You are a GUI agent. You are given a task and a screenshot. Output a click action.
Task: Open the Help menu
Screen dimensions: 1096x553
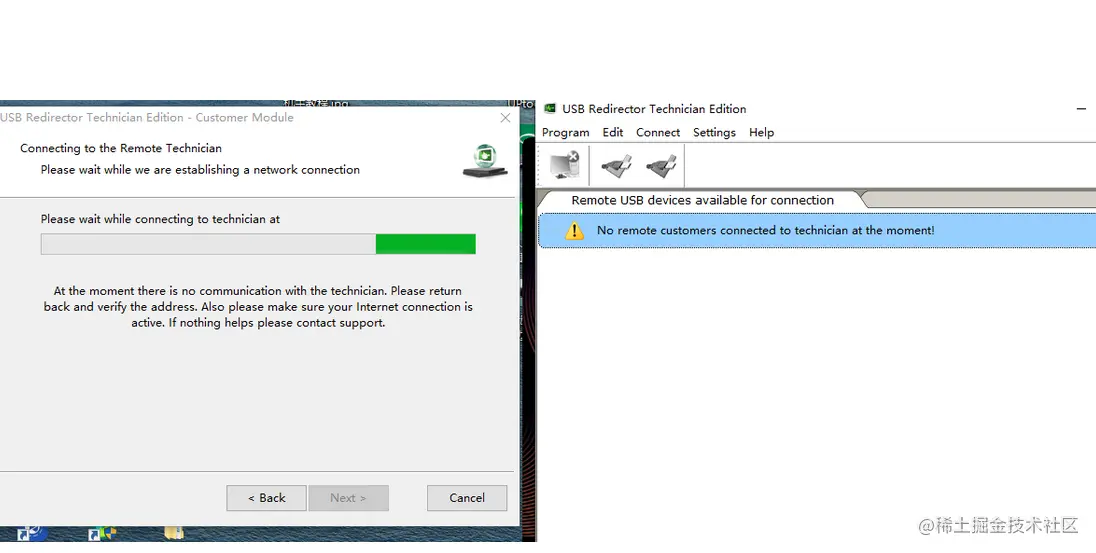click(x=761, y=132)
